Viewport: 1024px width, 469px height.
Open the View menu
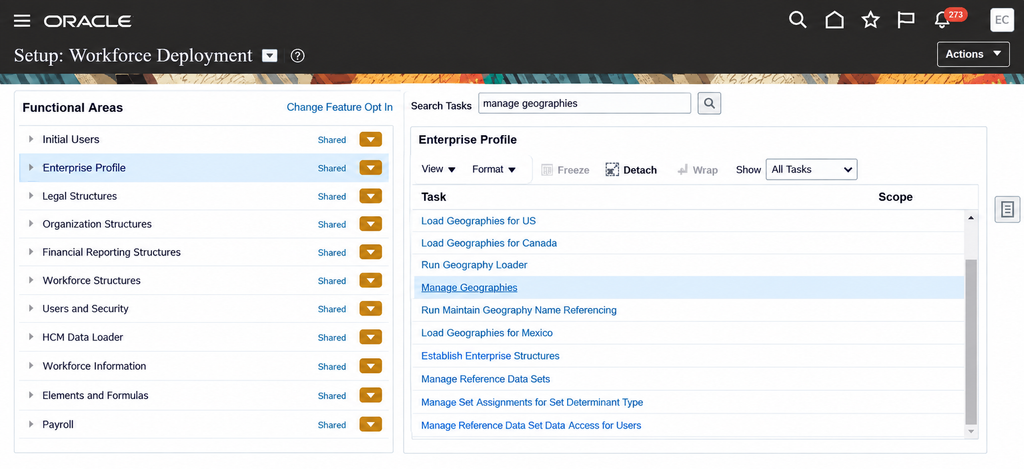(438, 169)
